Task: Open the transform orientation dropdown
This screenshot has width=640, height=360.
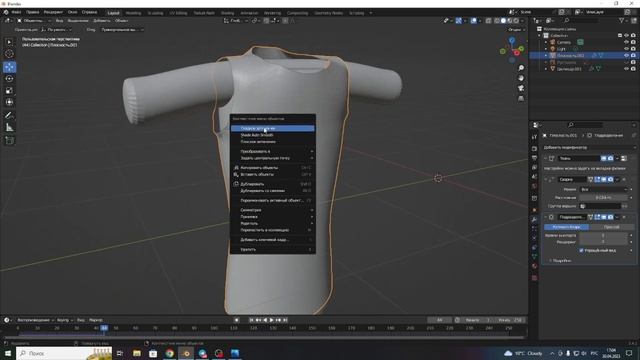Action: [235, 20]
